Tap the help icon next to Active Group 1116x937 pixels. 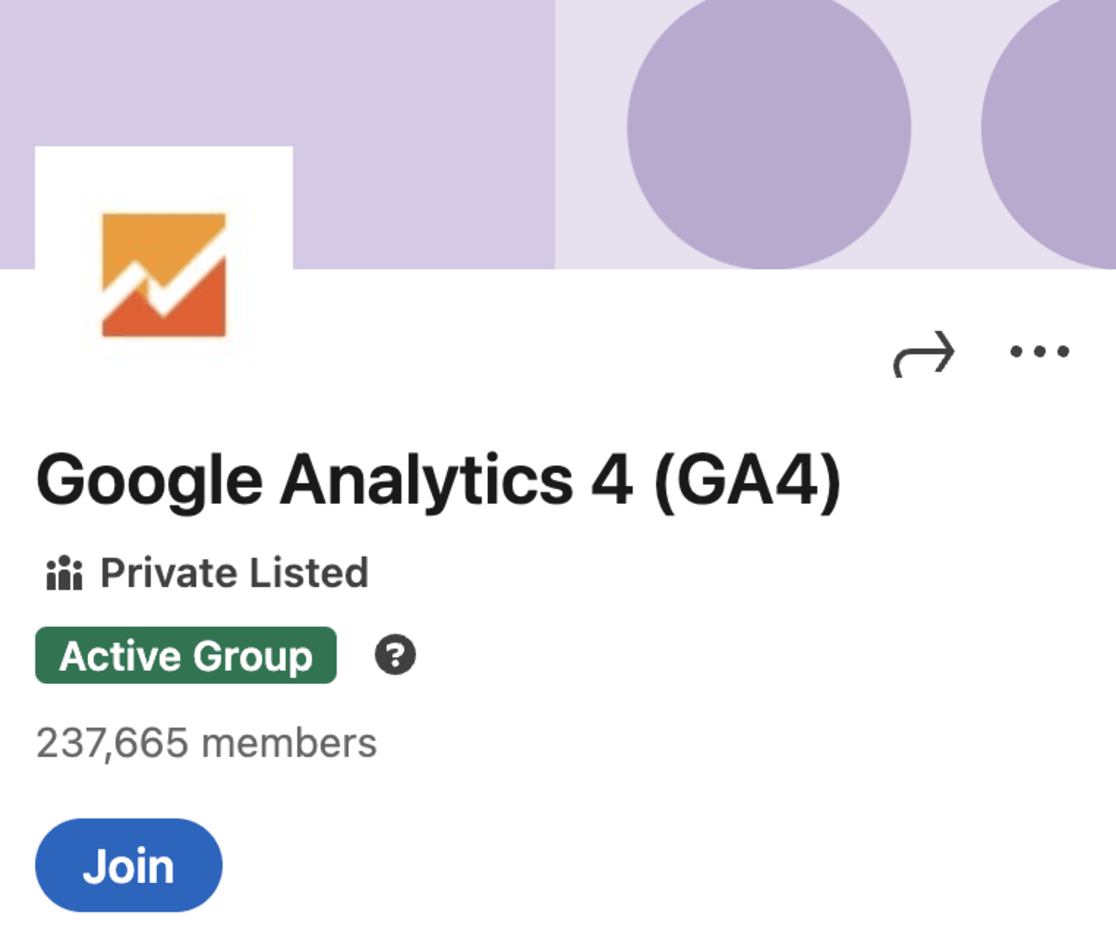coord(396,656)
